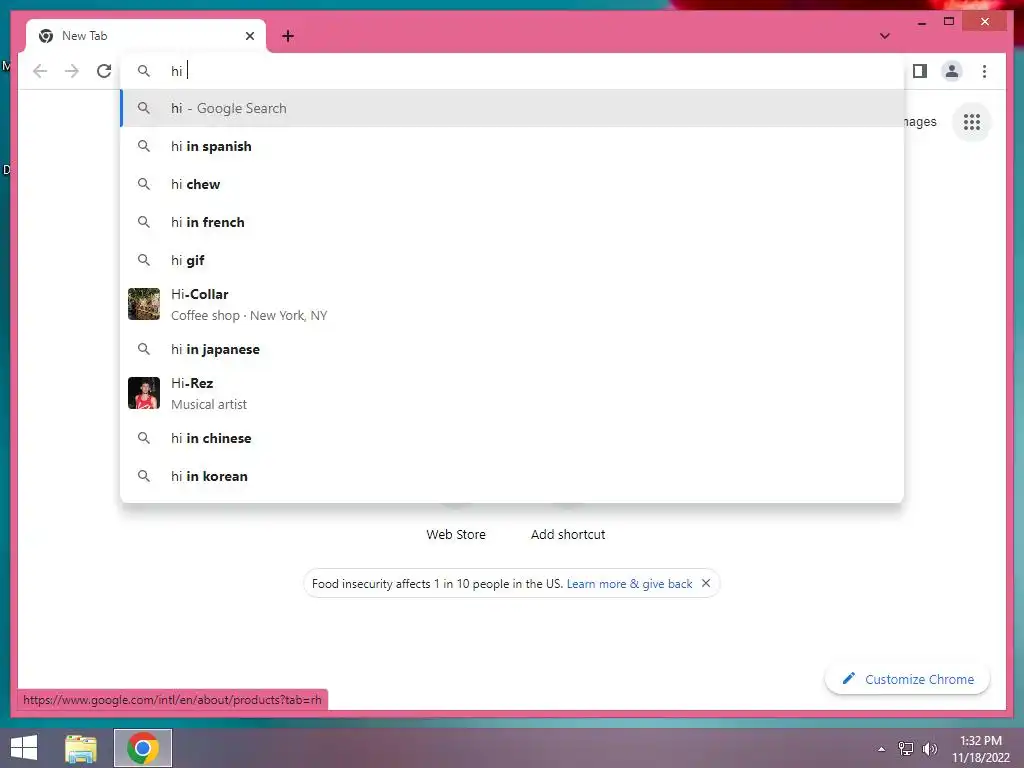Click the browser forward arrow
Screen dimensions: 1024x768
[72, 71]
